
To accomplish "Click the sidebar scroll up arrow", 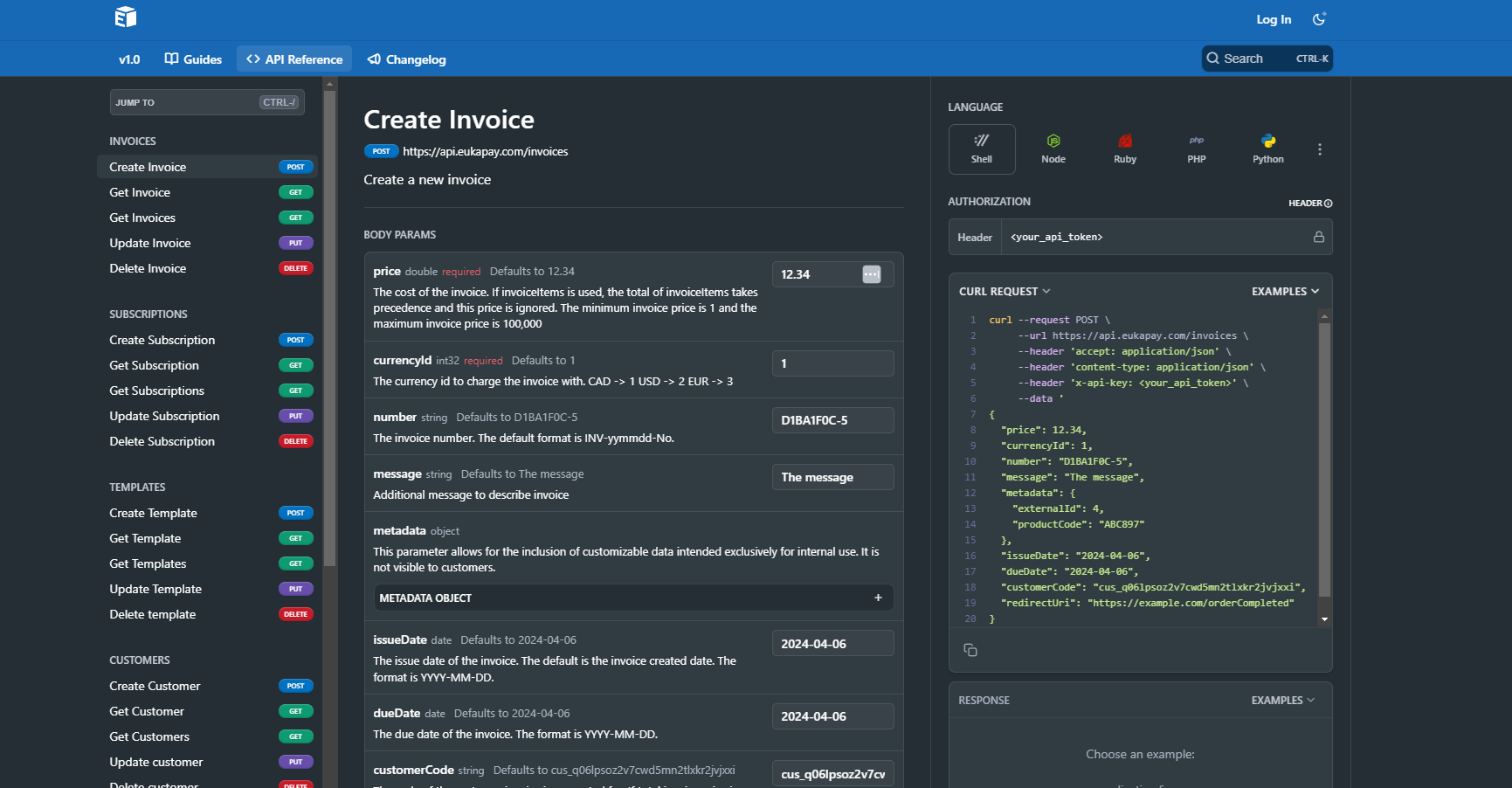I will [329, 84].
